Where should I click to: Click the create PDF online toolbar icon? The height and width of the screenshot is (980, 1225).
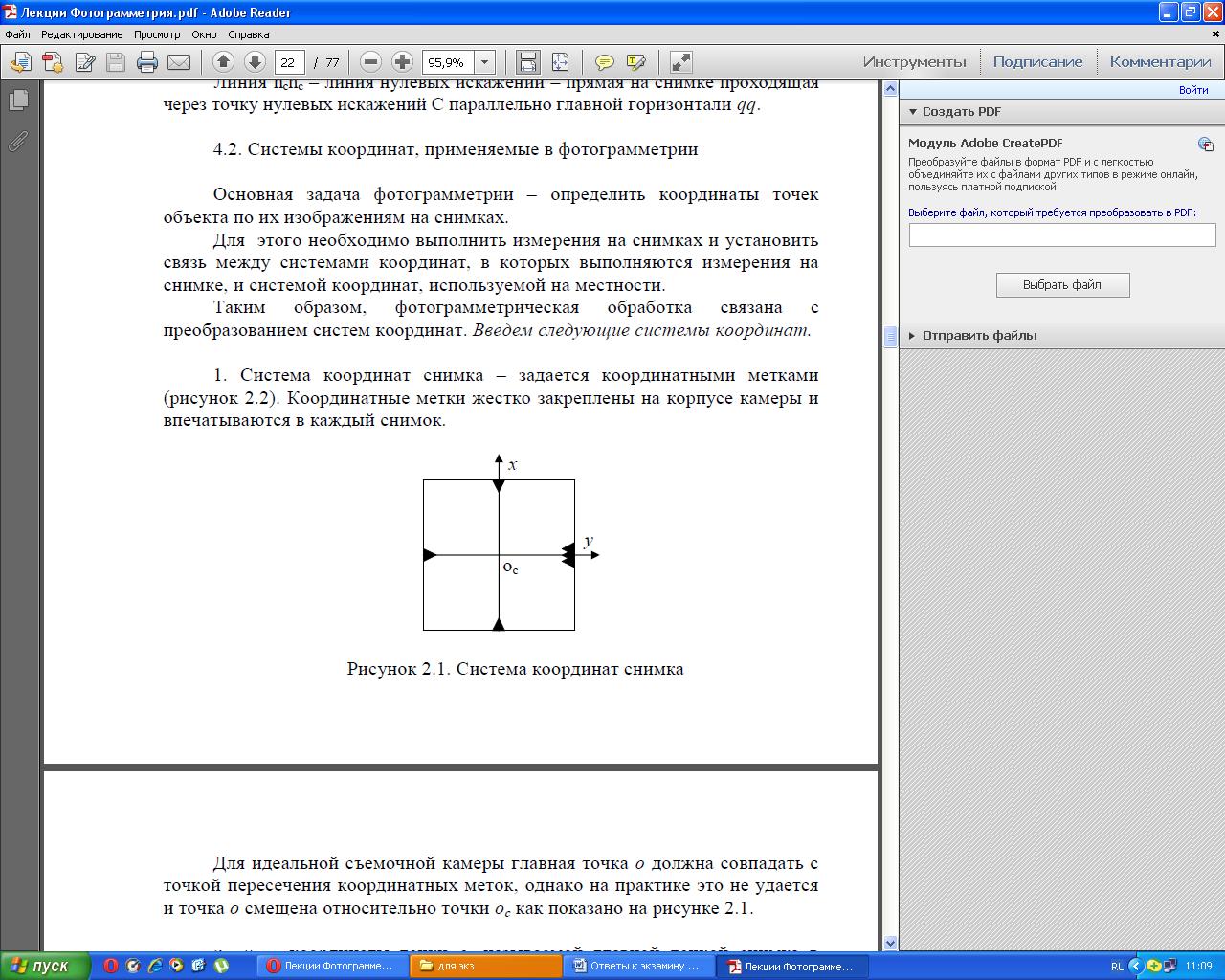tap(53, 62)
